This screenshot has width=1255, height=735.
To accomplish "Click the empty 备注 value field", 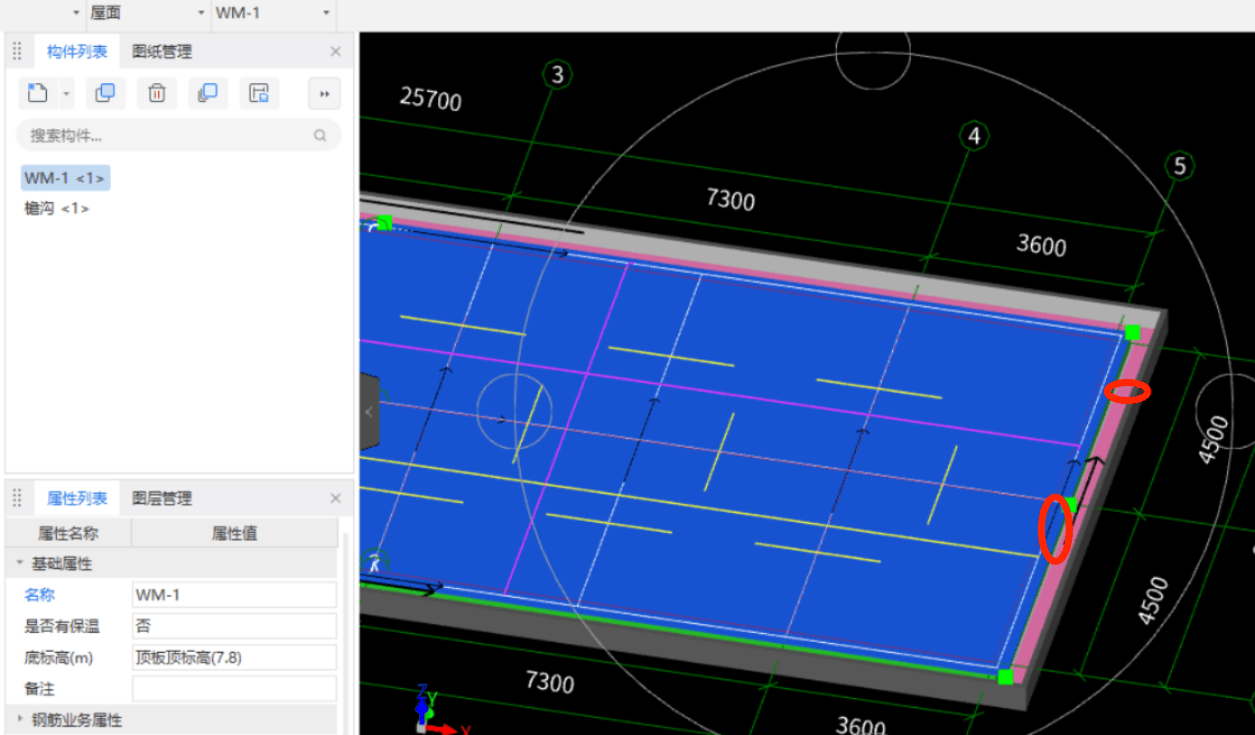I will pos(234,689).
